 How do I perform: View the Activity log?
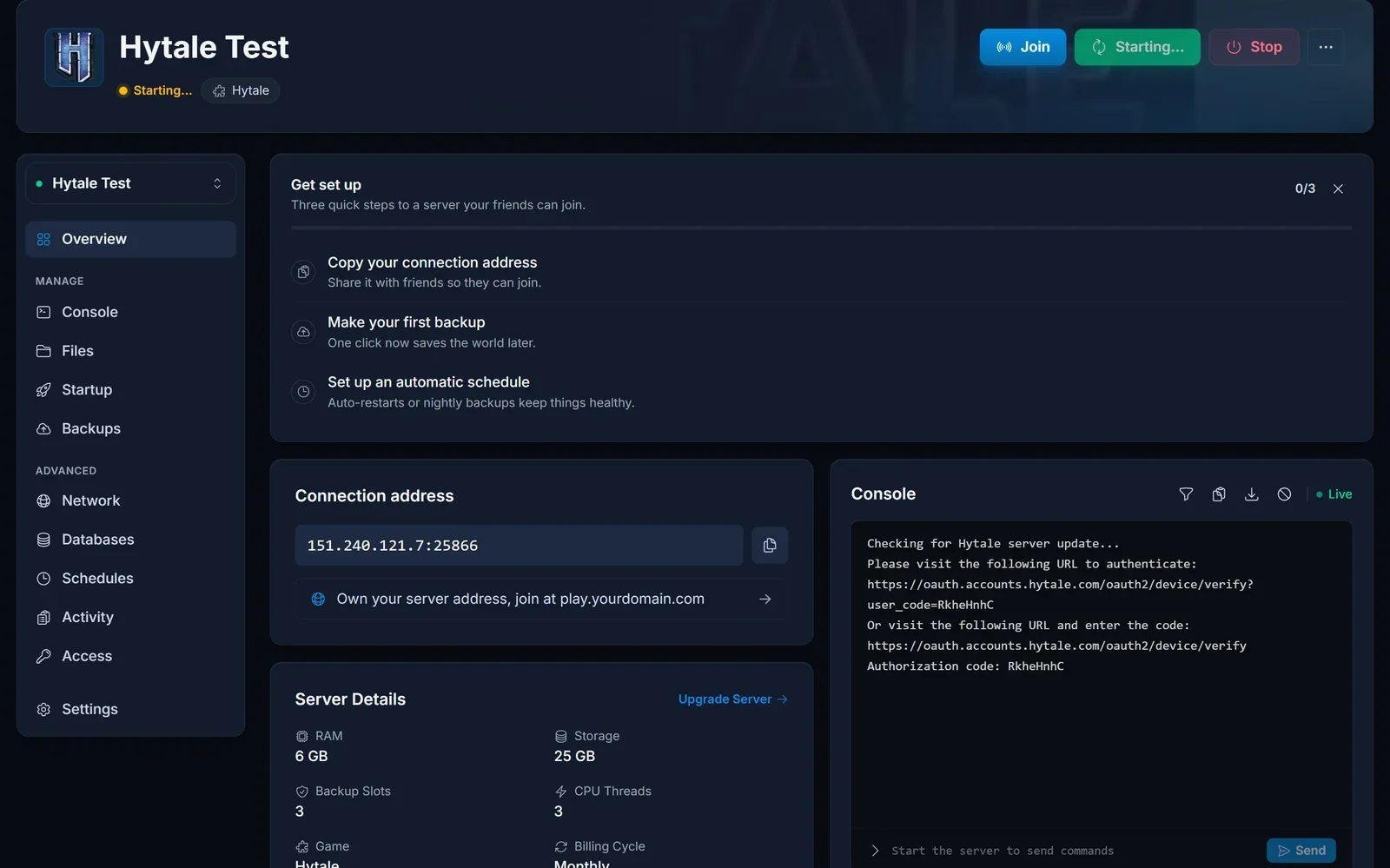click(x=130, y=617)
